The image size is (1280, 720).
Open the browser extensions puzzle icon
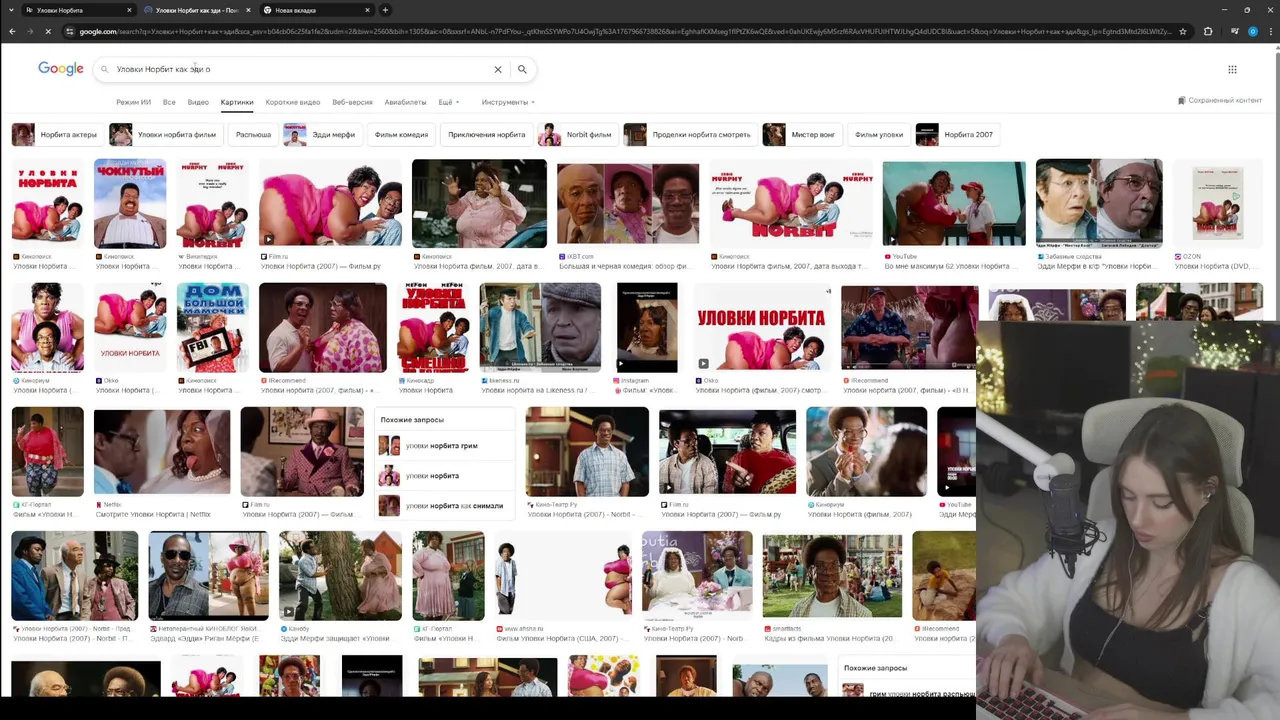pyautogui.click(x=1208, y=31)
